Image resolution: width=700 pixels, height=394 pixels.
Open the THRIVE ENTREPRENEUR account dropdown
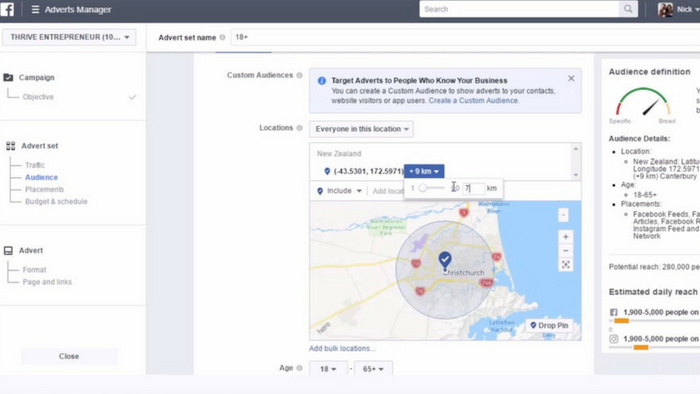[x=69, y=37]
